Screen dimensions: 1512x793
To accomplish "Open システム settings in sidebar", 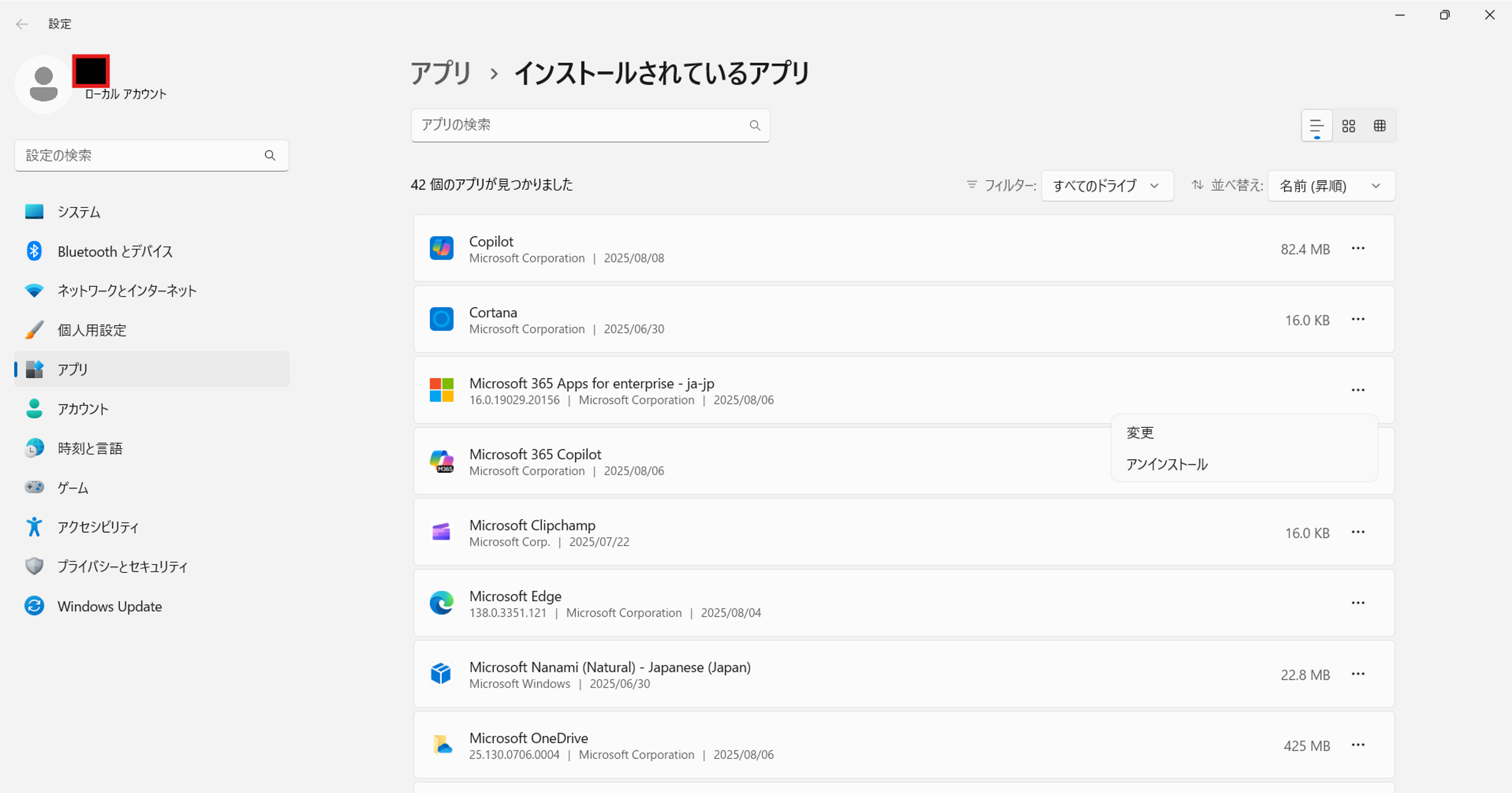I will [x=152, y=212].
